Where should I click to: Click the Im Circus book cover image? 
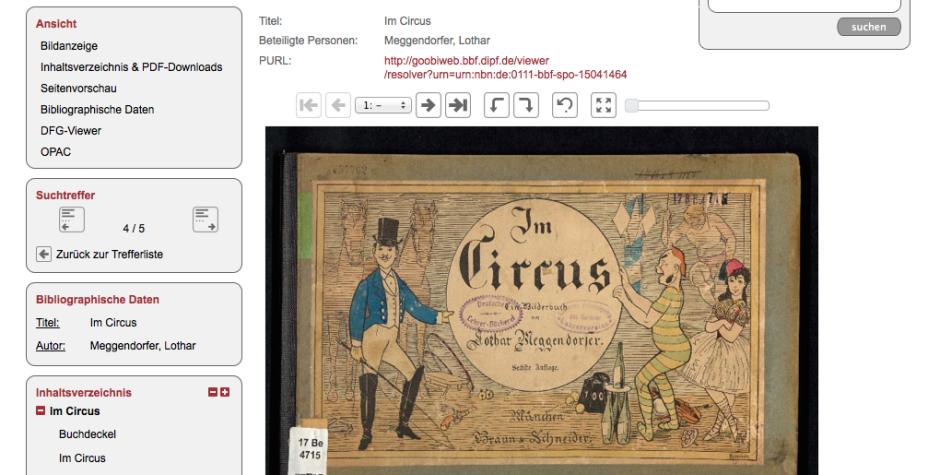pos(542,300)
